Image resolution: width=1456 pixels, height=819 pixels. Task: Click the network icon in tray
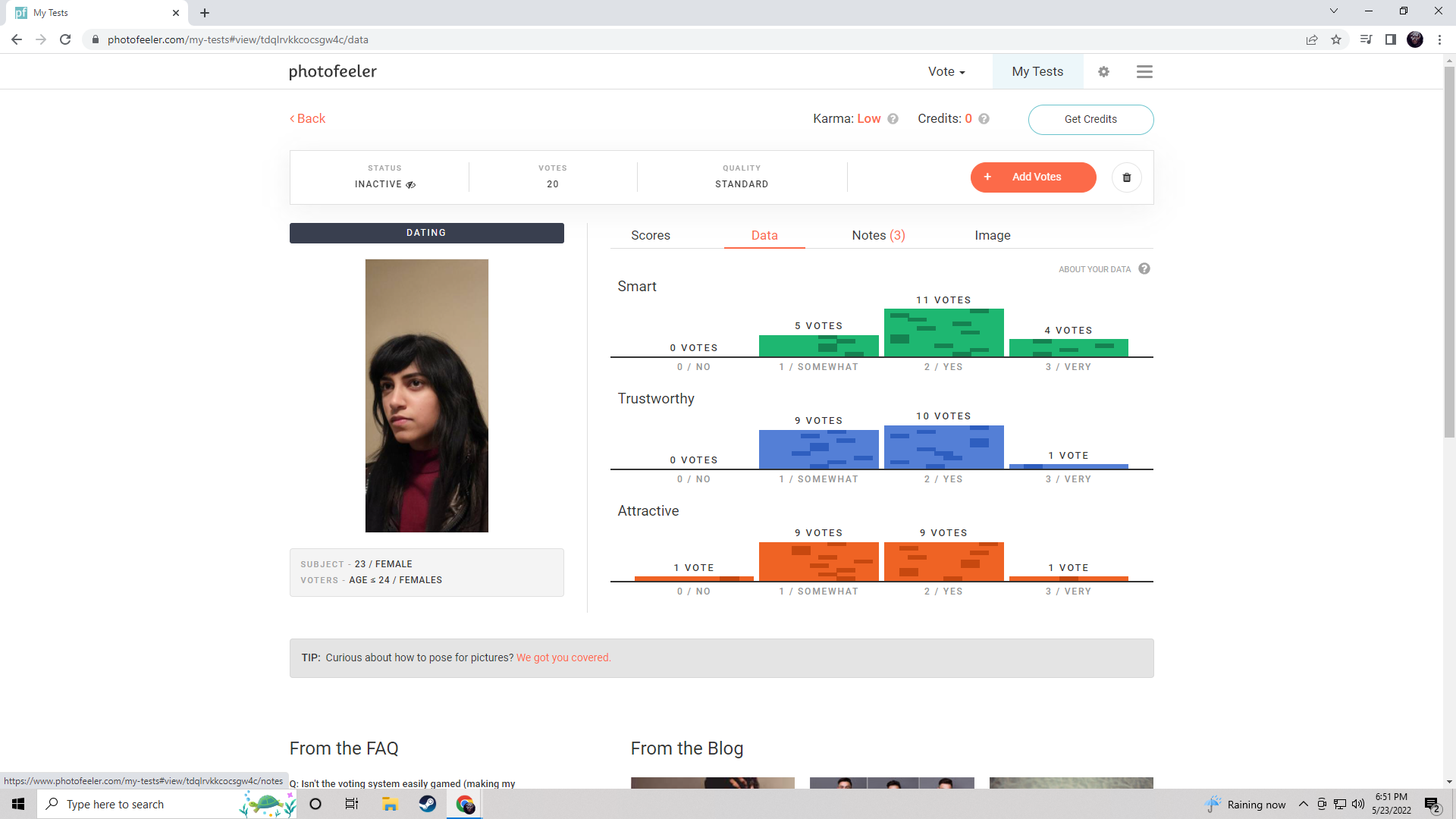click(x=1340, y=805)
